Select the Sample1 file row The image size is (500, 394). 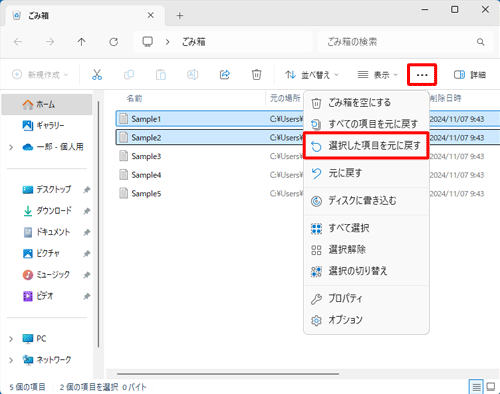pyautogui.click(x=308, y=119)
